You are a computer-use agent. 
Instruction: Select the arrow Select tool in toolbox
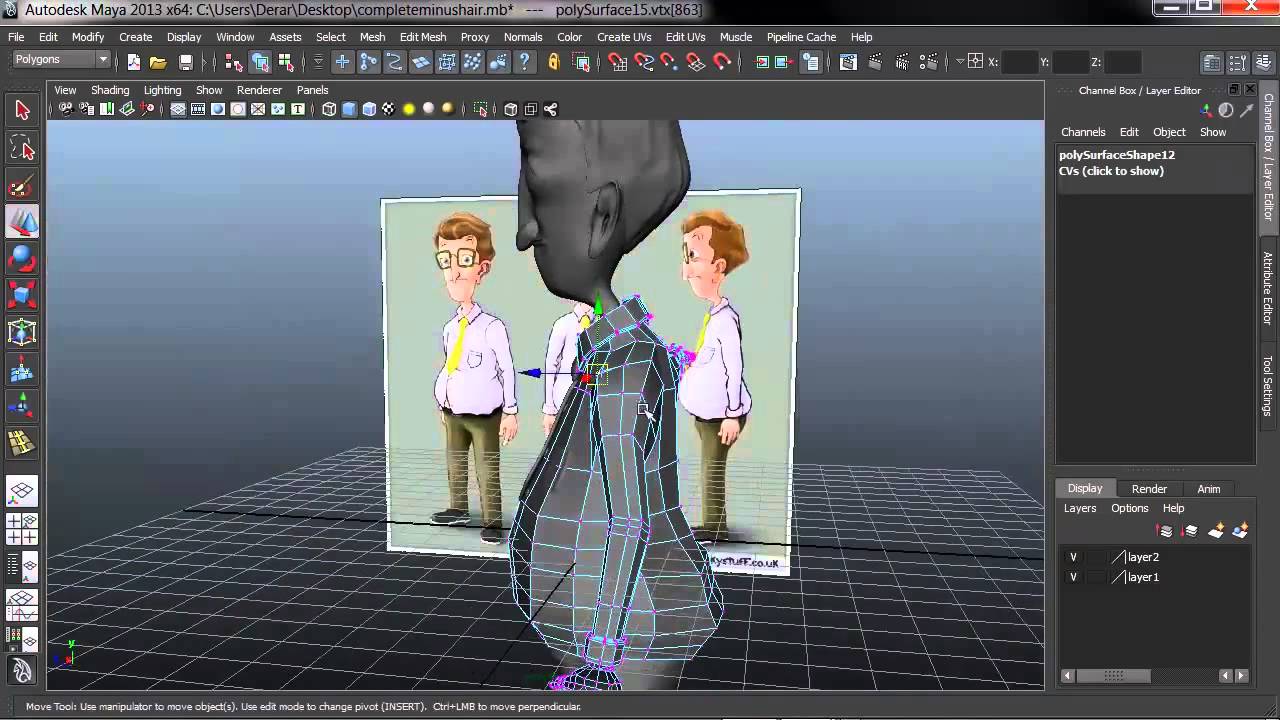click(22, 111)
